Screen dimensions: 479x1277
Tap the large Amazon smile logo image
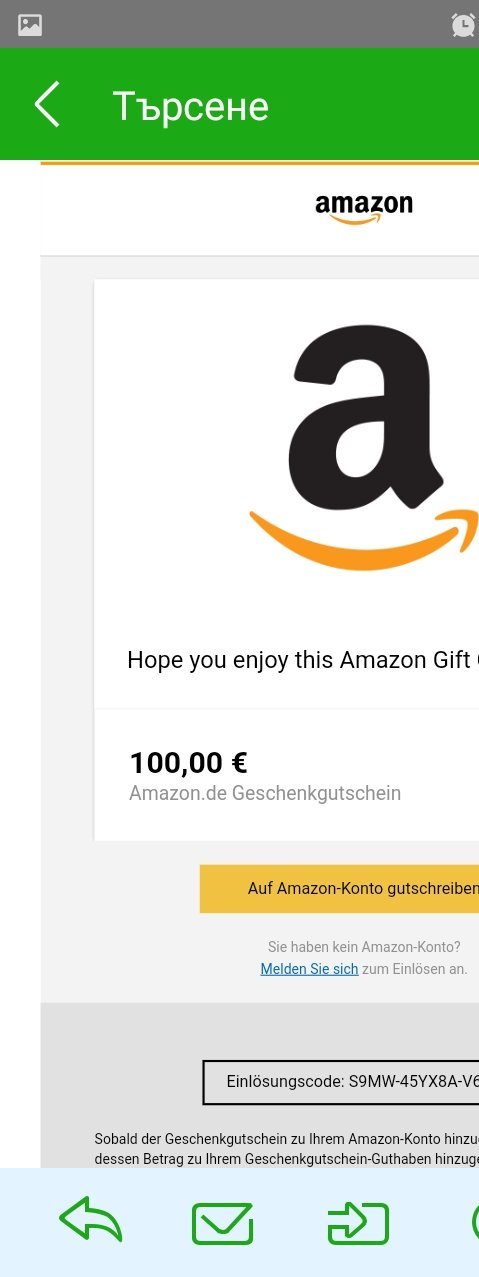point(364,446)
